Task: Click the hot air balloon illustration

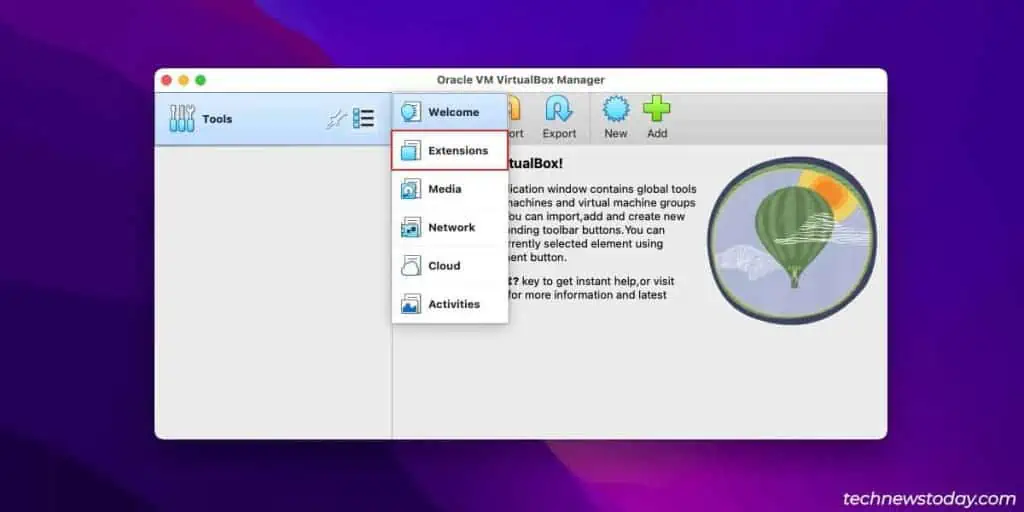Action: click(x=792, y=240)
